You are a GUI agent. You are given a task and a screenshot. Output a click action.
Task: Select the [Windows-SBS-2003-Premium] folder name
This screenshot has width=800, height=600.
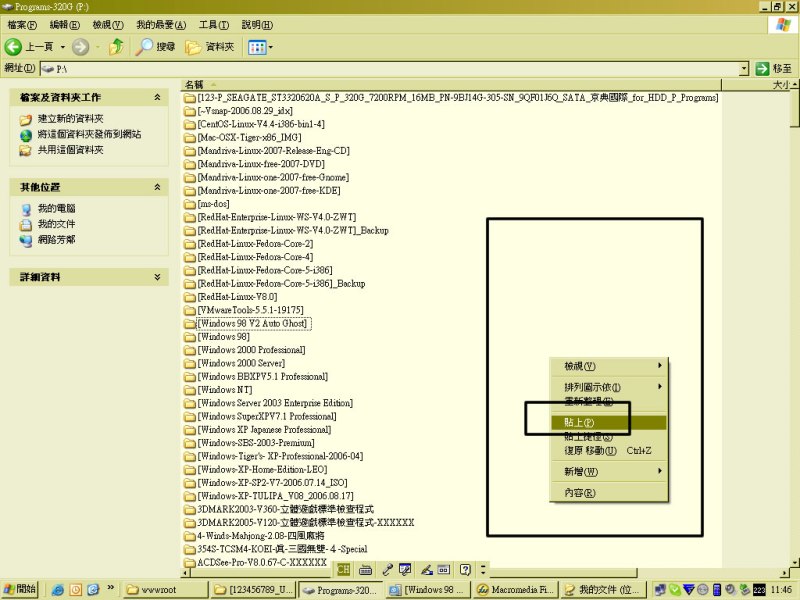click(x=256, y=443)
